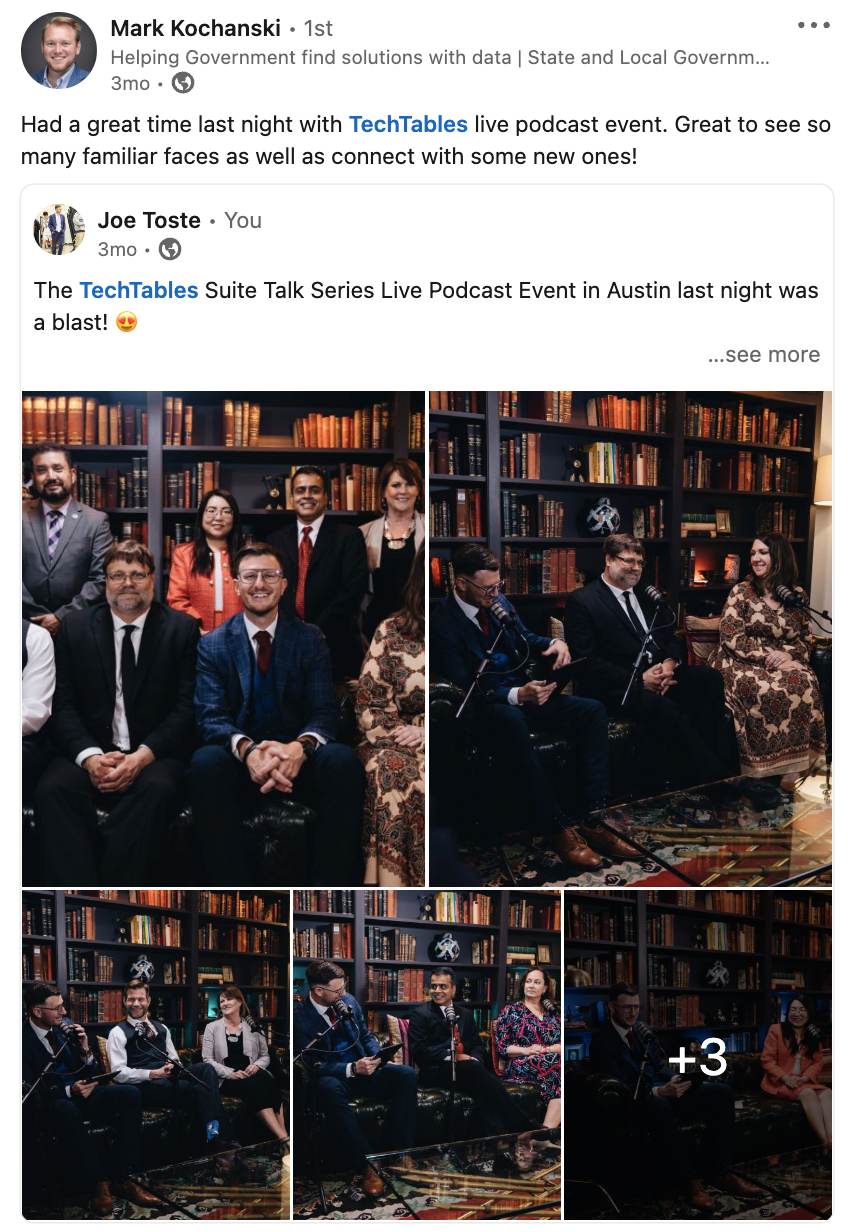Expand post with '...see more'
This screenshot has width=856, height=1232.
click(x=764, y=355)
